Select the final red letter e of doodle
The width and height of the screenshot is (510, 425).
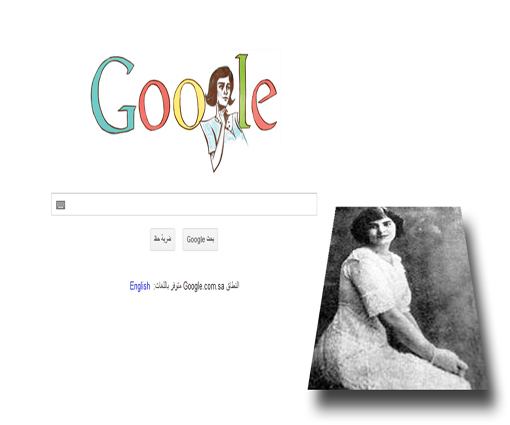264,105
